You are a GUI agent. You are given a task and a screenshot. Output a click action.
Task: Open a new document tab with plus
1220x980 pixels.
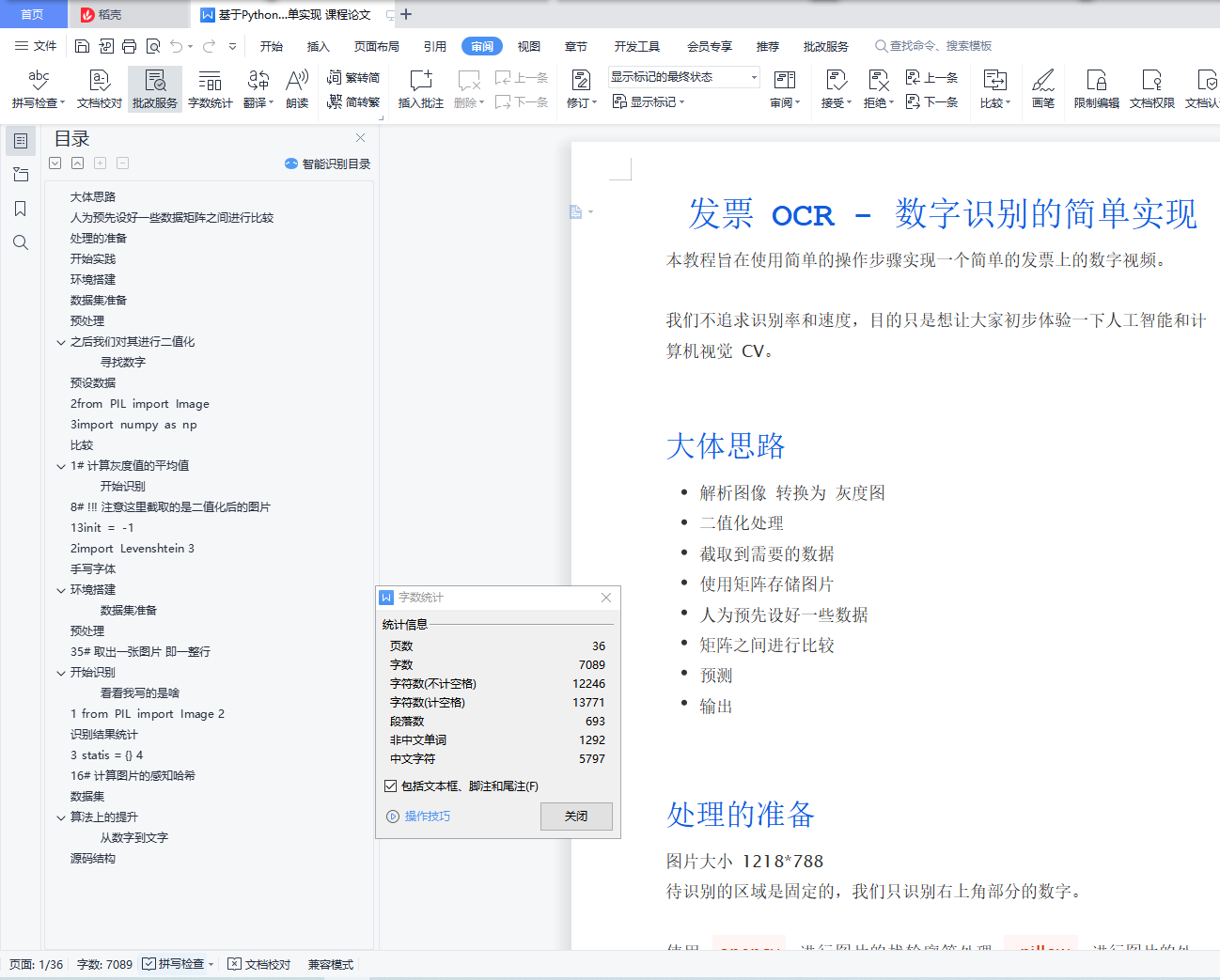406,14
